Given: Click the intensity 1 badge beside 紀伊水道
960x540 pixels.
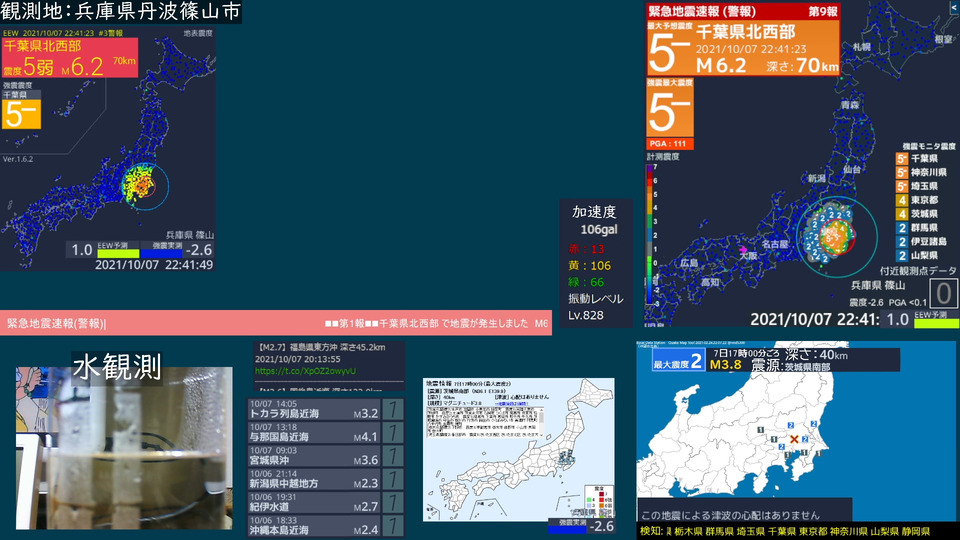Looking at the screenshot, I should pyautogui.click(x=393, y=502).
